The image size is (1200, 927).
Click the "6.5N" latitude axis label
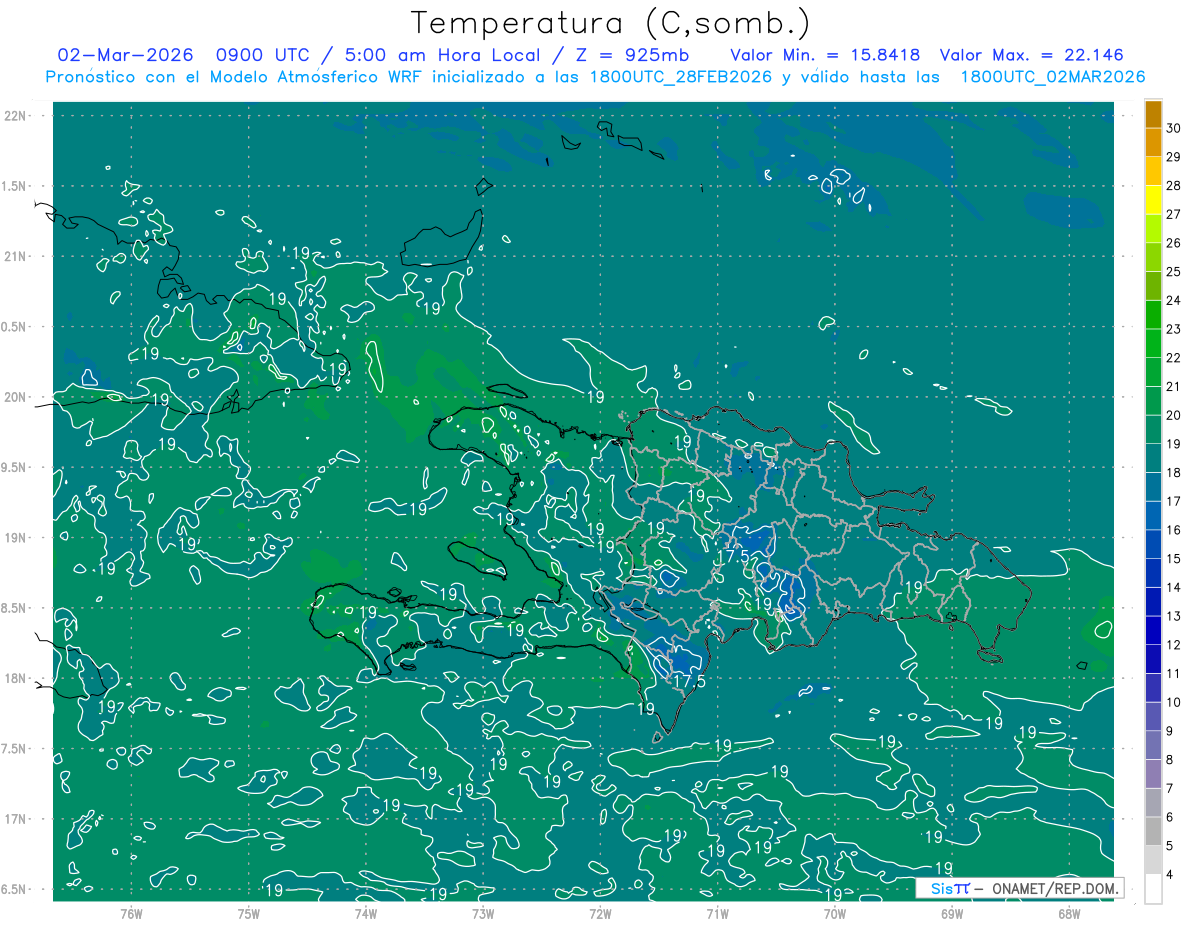pos(13,889)
